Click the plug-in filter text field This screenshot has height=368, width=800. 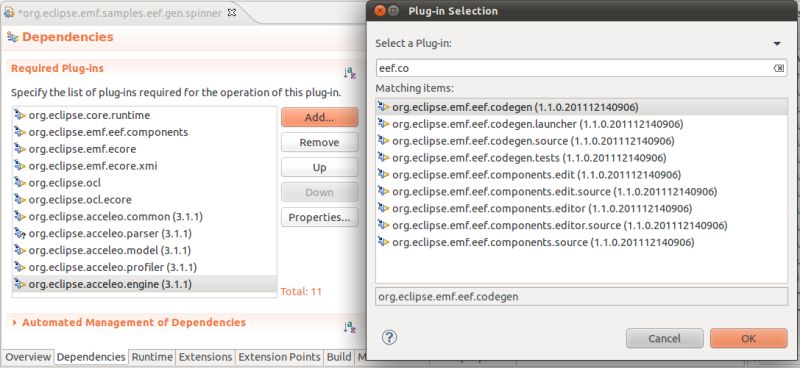click(x=574, y=68)
